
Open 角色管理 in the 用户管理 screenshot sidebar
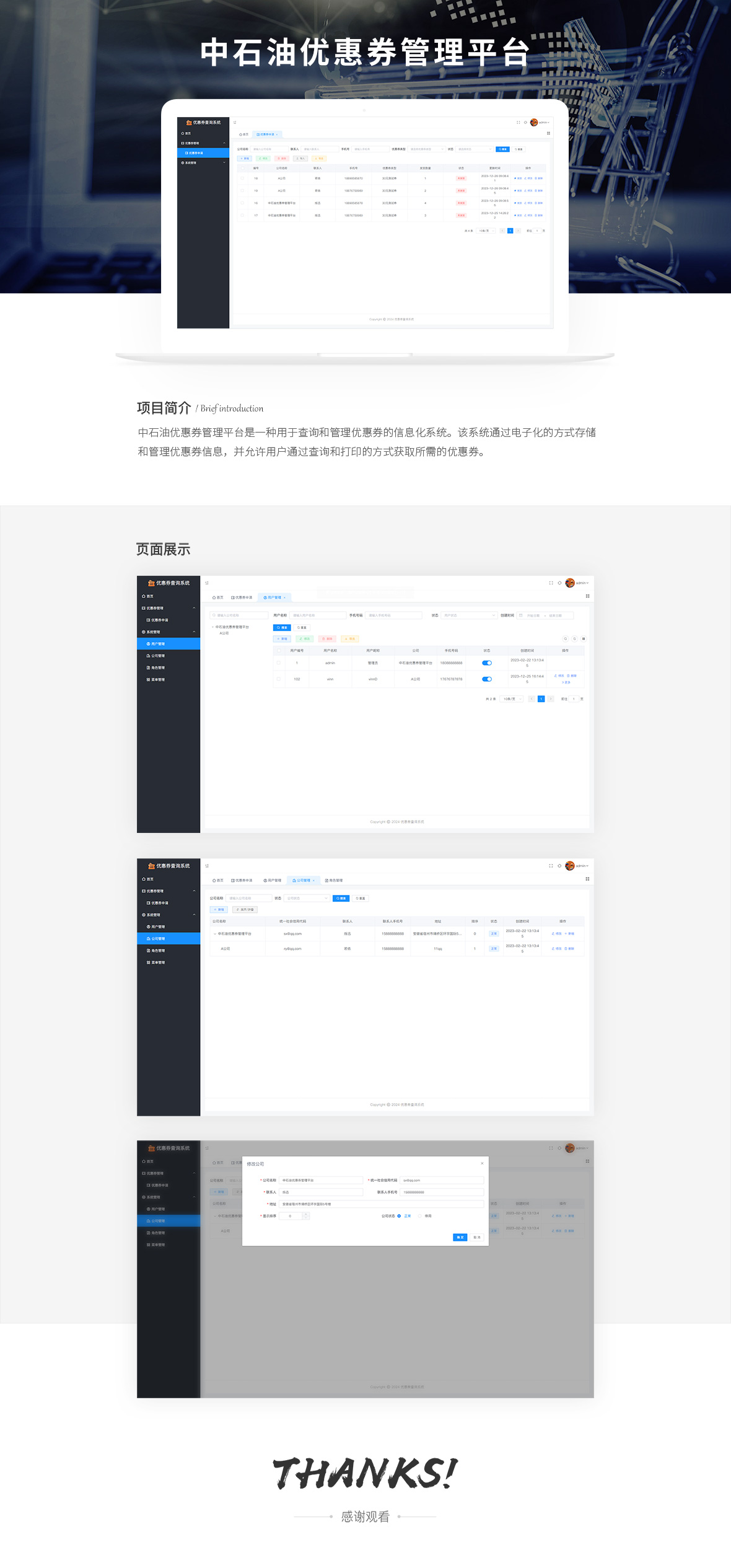[169, 667]
